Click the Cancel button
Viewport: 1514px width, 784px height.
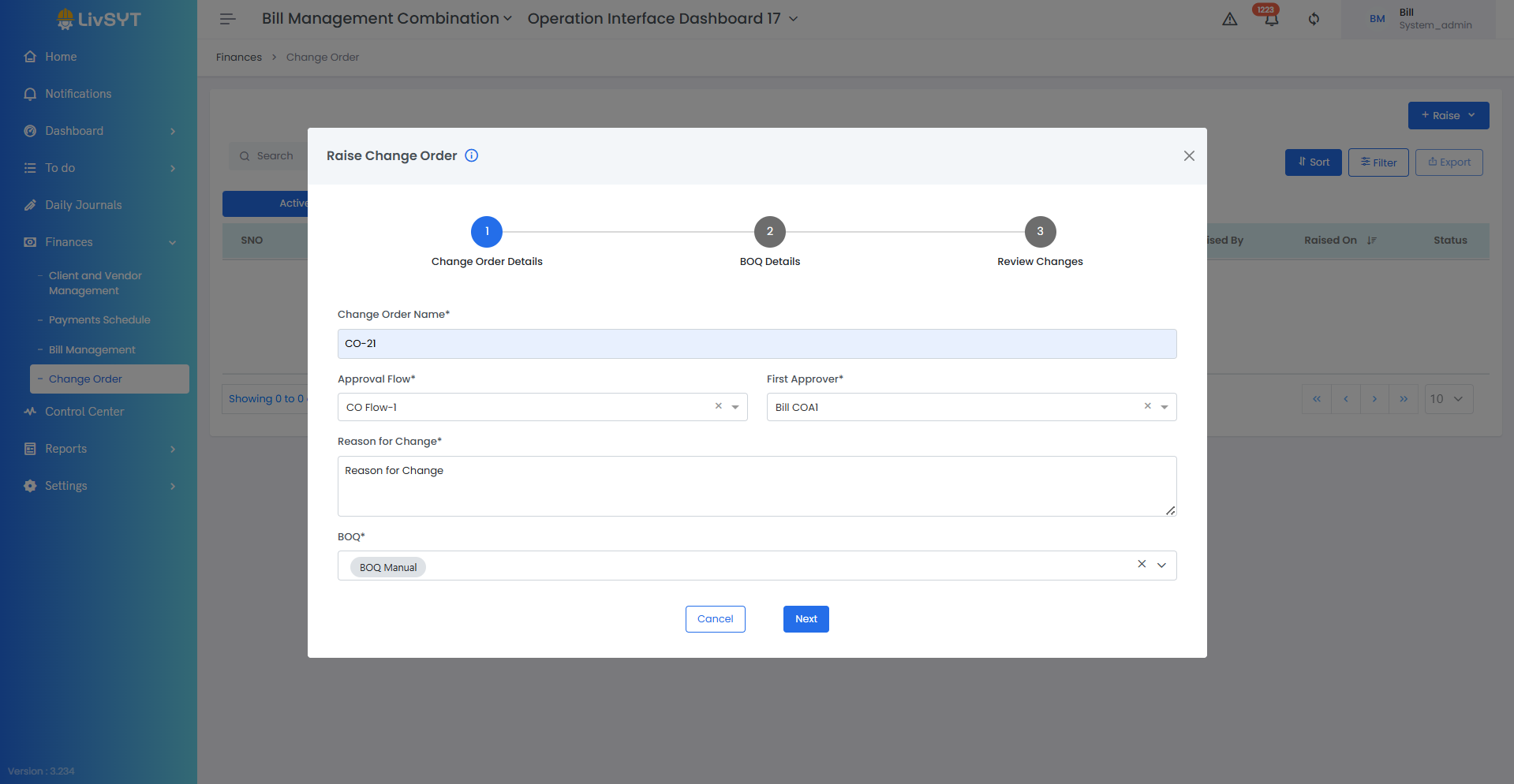pyautogui.click(x=715, y=619)
